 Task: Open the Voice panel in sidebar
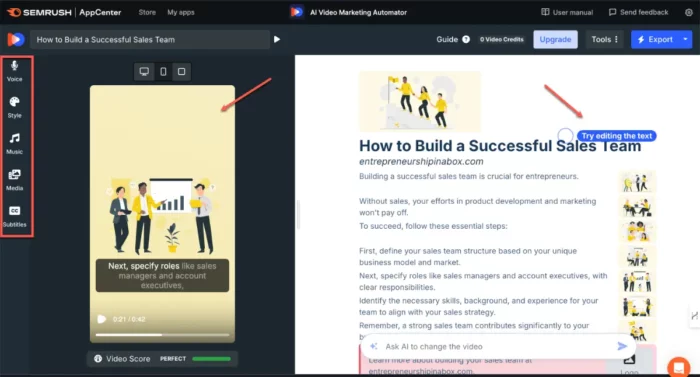pos(14,71)
